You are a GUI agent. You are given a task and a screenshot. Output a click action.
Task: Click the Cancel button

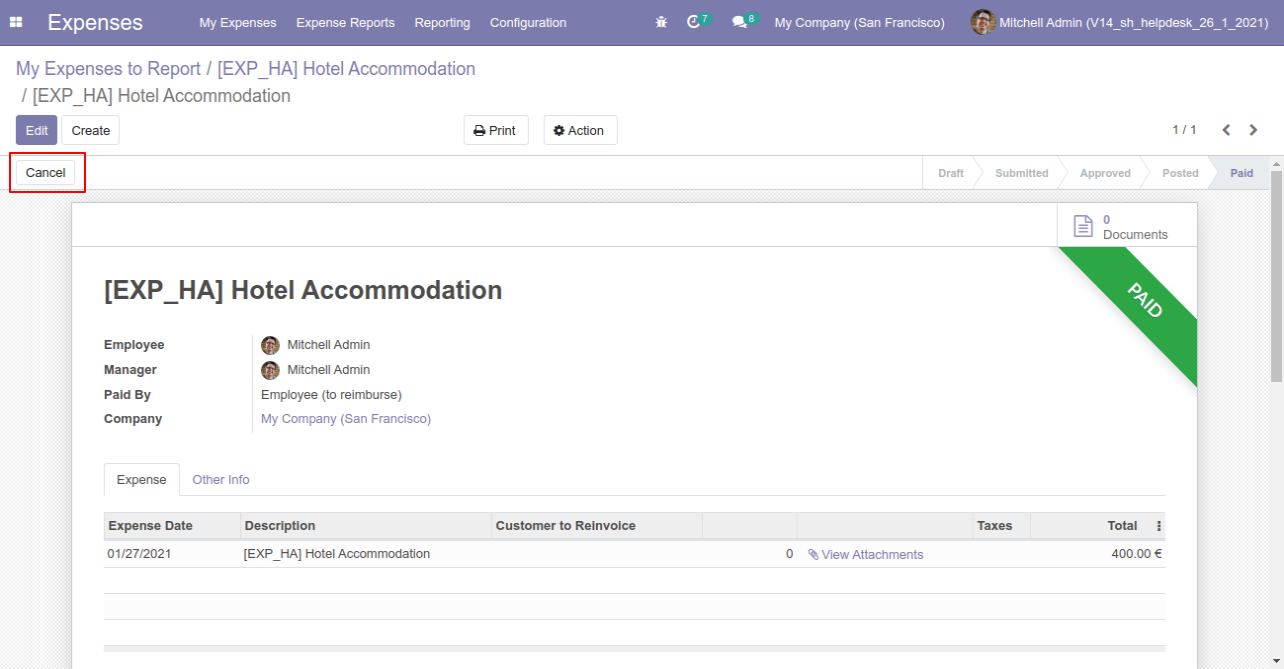click(x=46, y=173)
